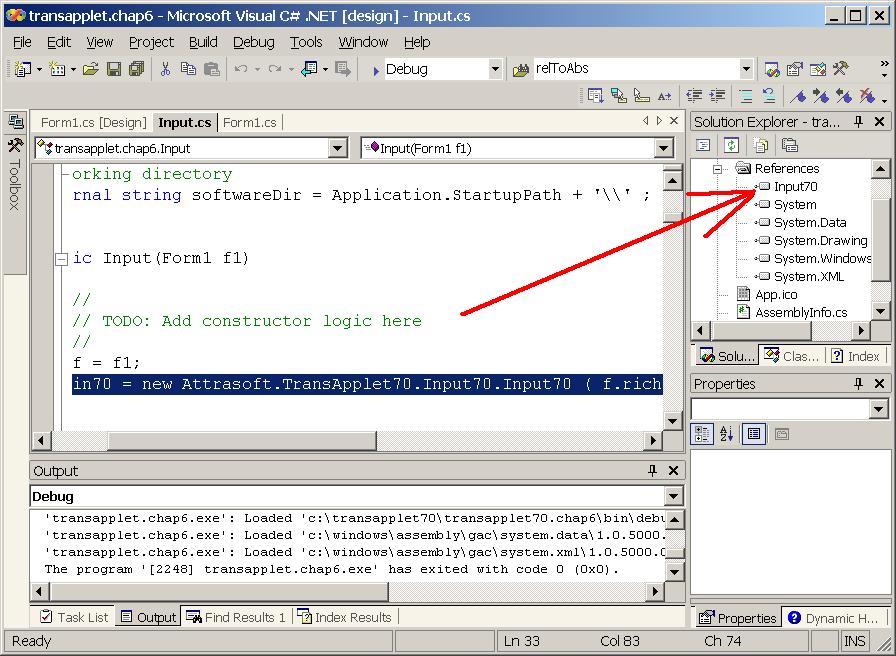This screenshot has width=896, height=656.
Task: Click the Navigate Backward toolbar icon
Action: point(309,69)
